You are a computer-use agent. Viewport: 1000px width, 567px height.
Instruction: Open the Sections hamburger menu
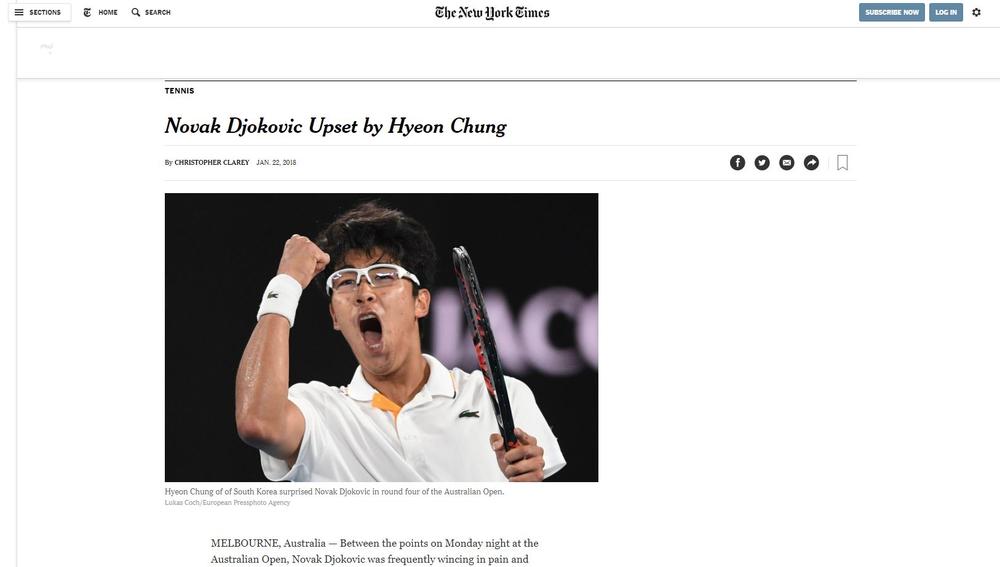point(19,12)
